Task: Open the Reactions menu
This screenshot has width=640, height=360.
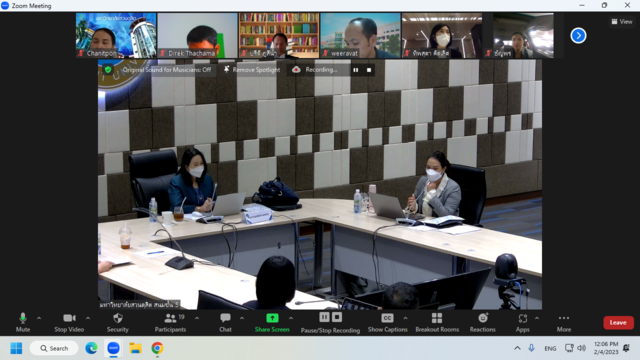Action: tap(482, 322)
